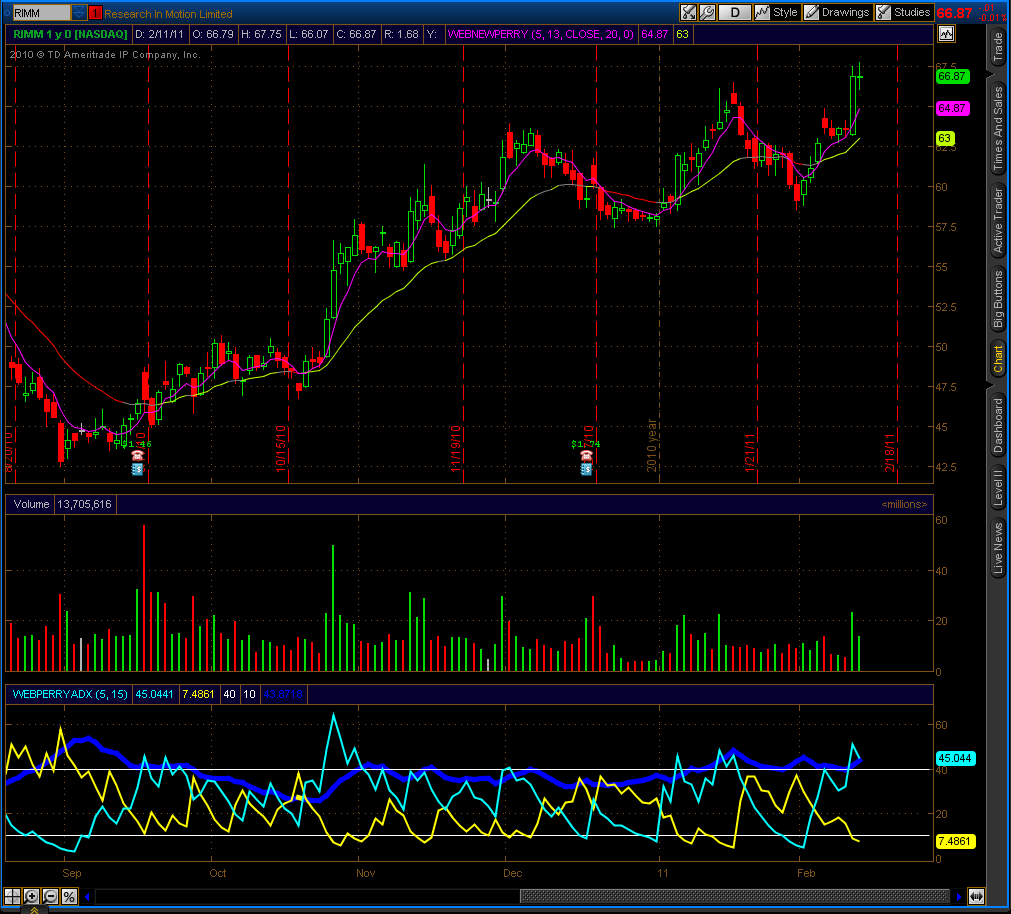Click the D: 2/11/11 date field
1011x914 pixels.
[x=159, y=34]
